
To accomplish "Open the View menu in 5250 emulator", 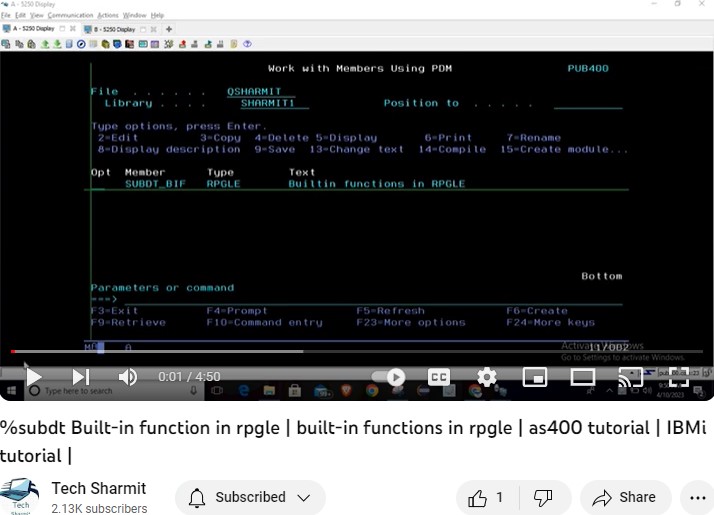I will (x=37, y=15).
